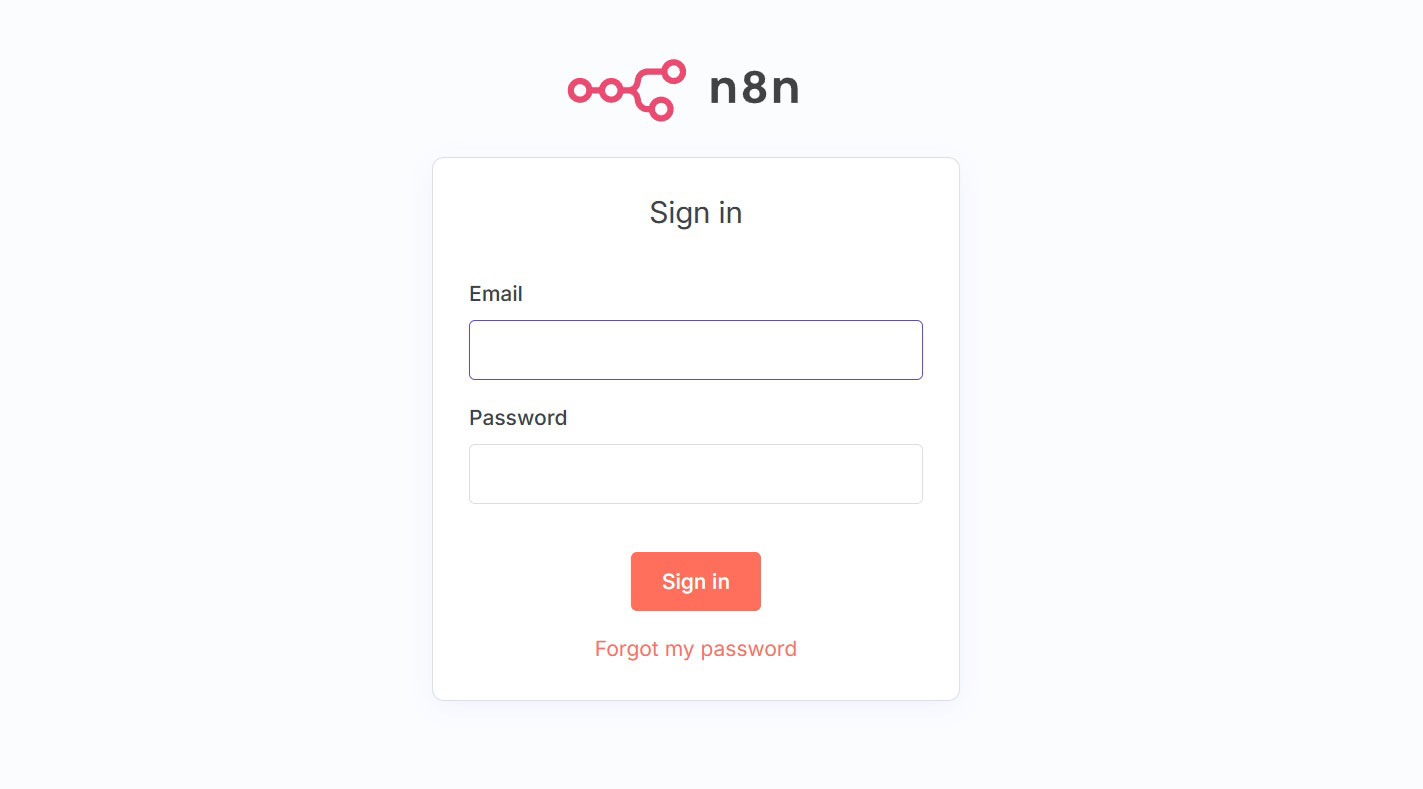Start password recovery via Forgot my password
Screen dimensions: 1423x789
pyautogui.click(x=695, y=649)
